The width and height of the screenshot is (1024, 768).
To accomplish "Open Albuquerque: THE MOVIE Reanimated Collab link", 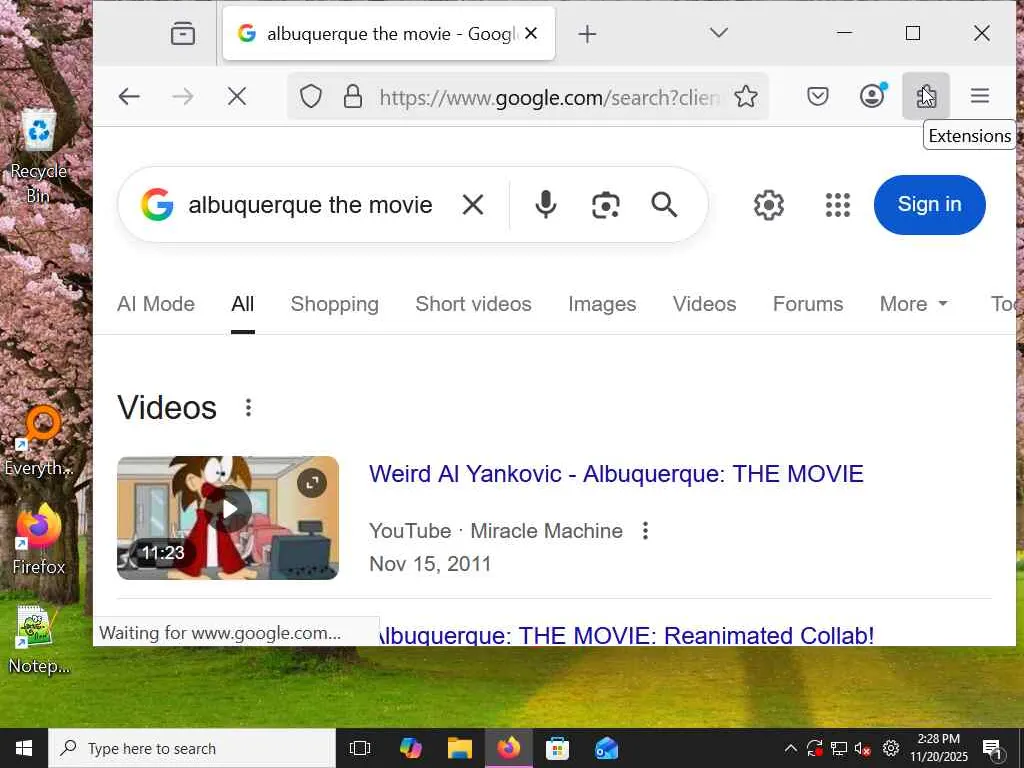I will (x=626, y=635).
